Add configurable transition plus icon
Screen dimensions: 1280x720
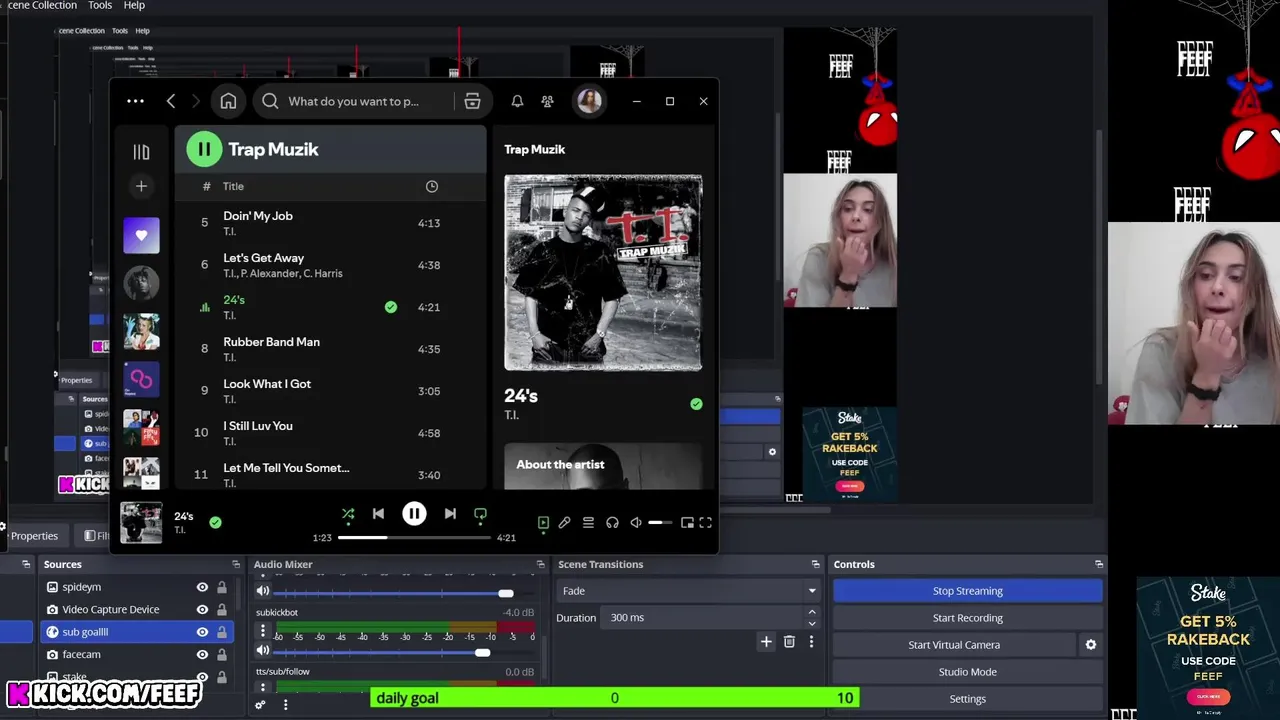(766, 642)
